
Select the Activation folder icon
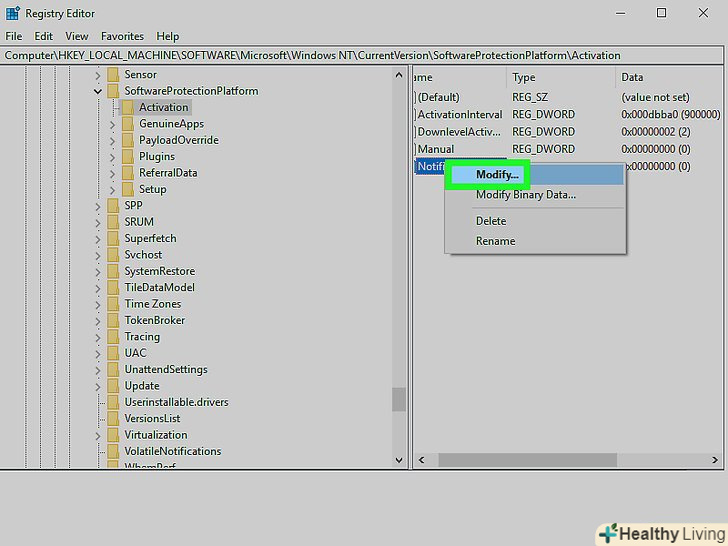pos(128,107)
